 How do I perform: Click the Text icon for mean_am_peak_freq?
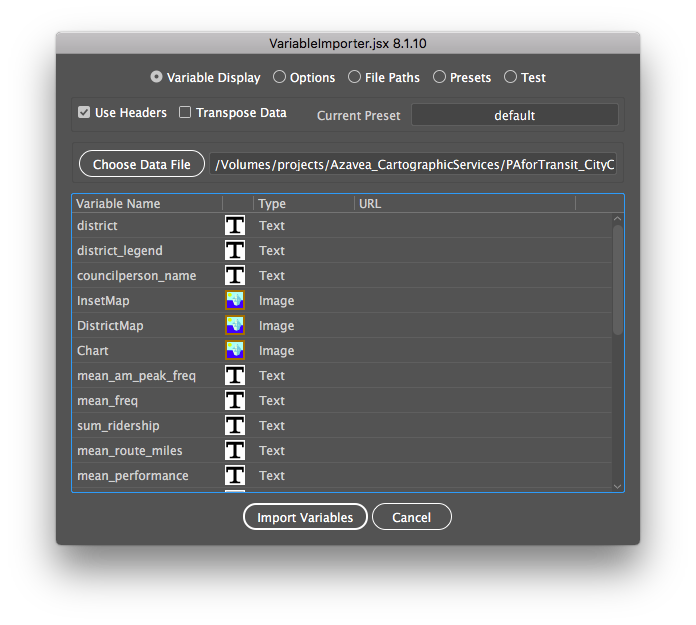(x=235, y=376)
